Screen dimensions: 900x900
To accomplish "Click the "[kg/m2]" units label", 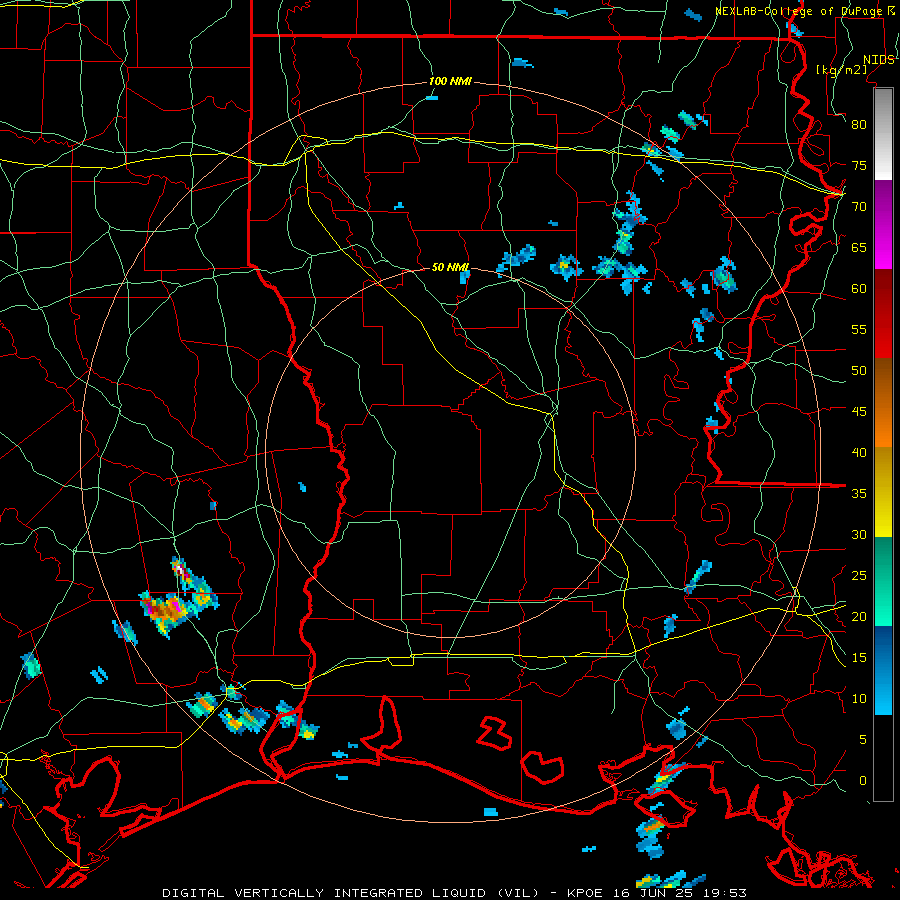I will 841,70.
